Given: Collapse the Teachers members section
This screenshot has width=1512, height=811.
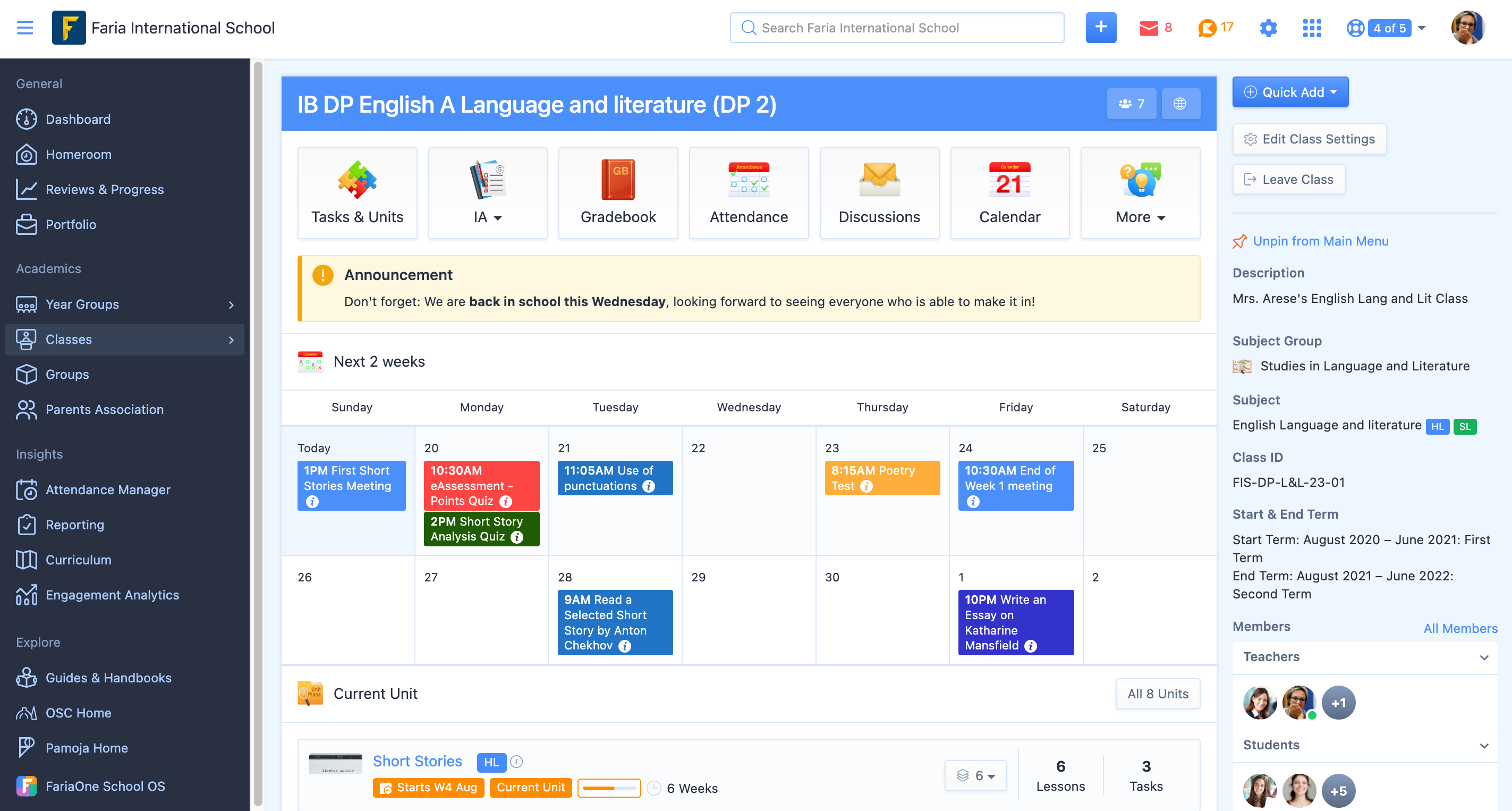Looking at the screenshot, I should click(x=1483, y=657).
